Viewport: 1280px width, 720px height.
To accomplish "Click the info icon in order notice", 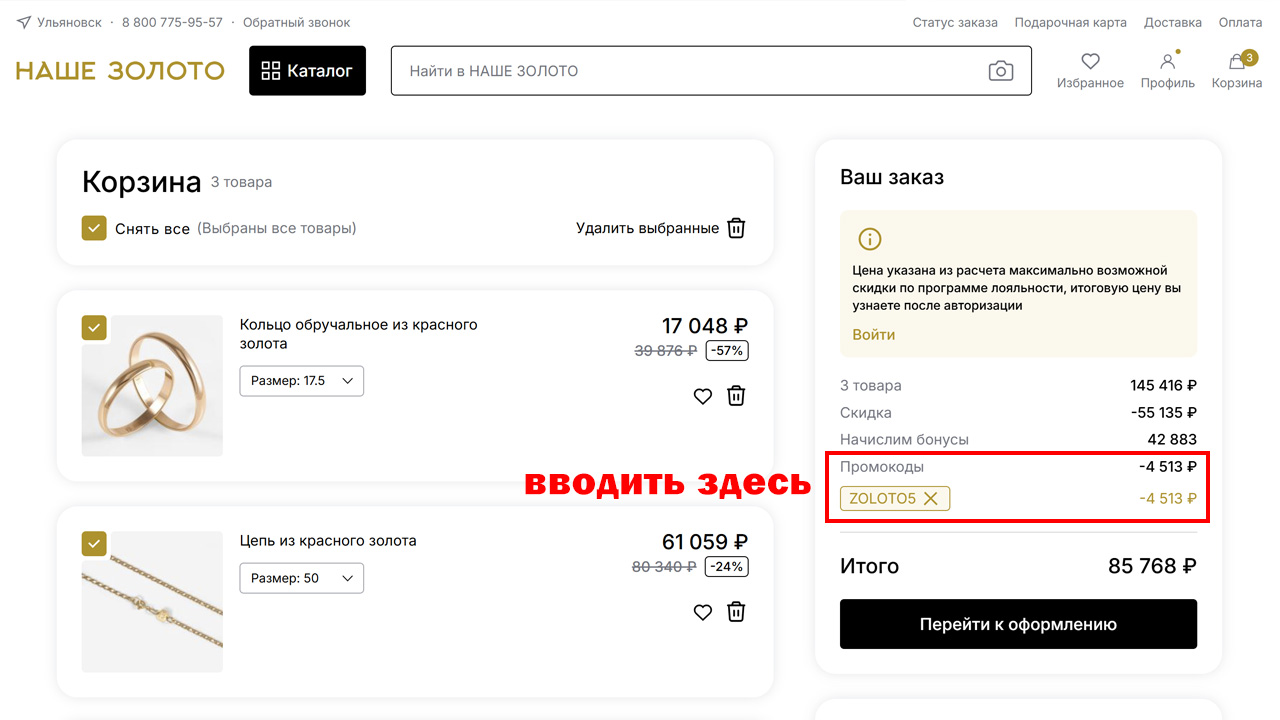I will coord(870,239).
